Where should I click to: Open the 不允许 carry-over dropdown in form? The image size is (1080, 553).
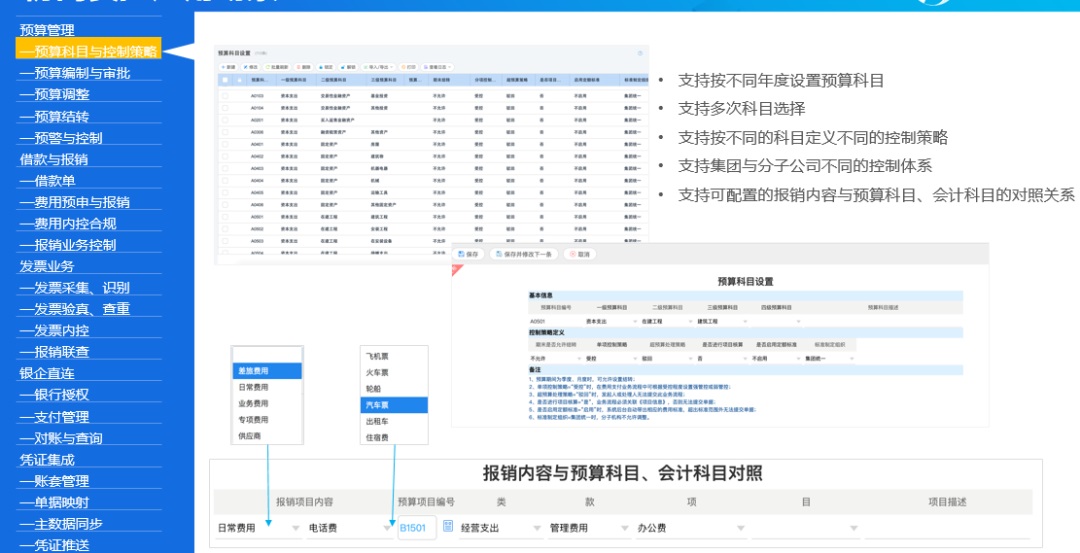554,359
